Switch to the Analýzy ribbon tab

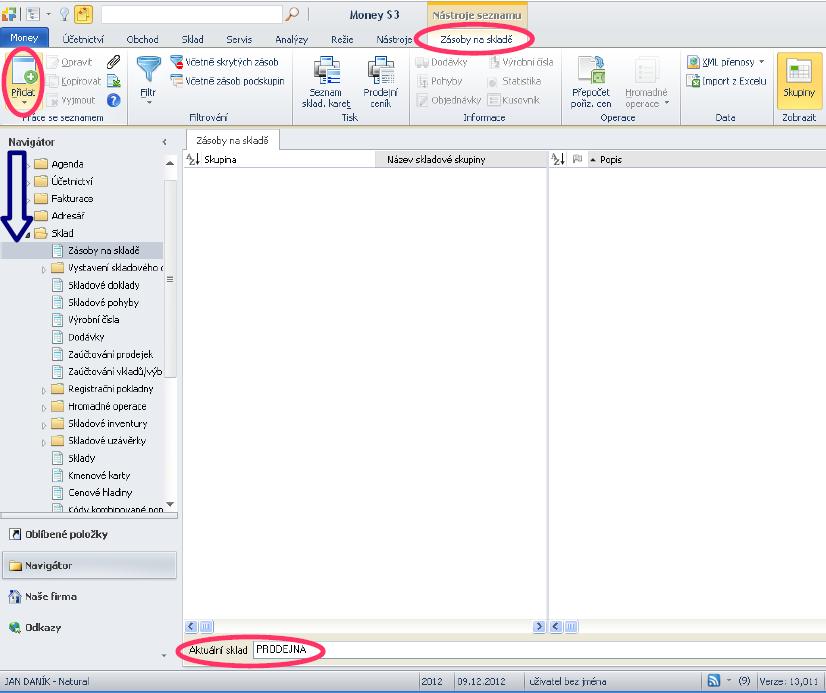pos(291,39)
